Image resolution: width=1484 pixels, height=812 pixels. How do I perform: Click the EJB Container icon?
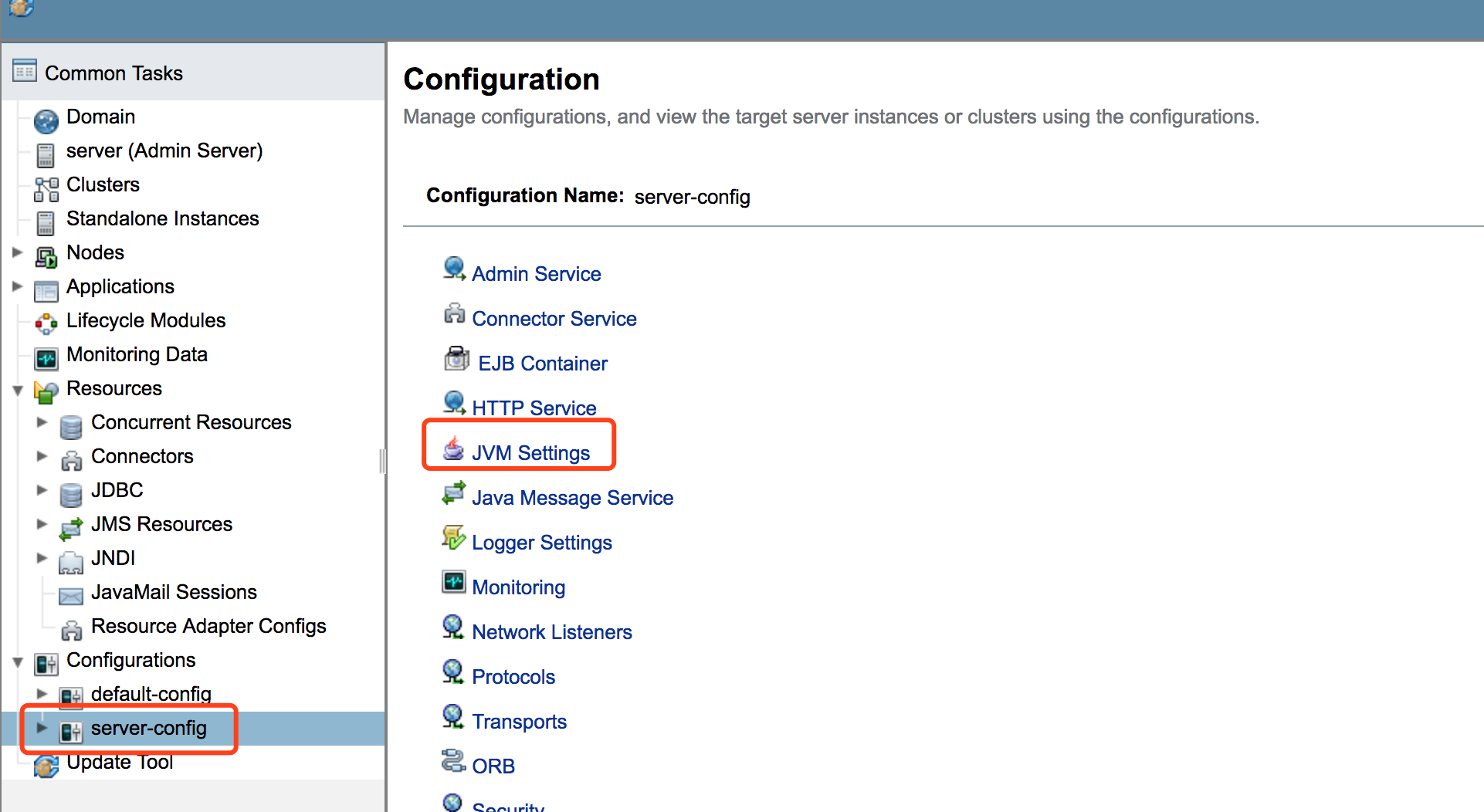coord(456,359)
